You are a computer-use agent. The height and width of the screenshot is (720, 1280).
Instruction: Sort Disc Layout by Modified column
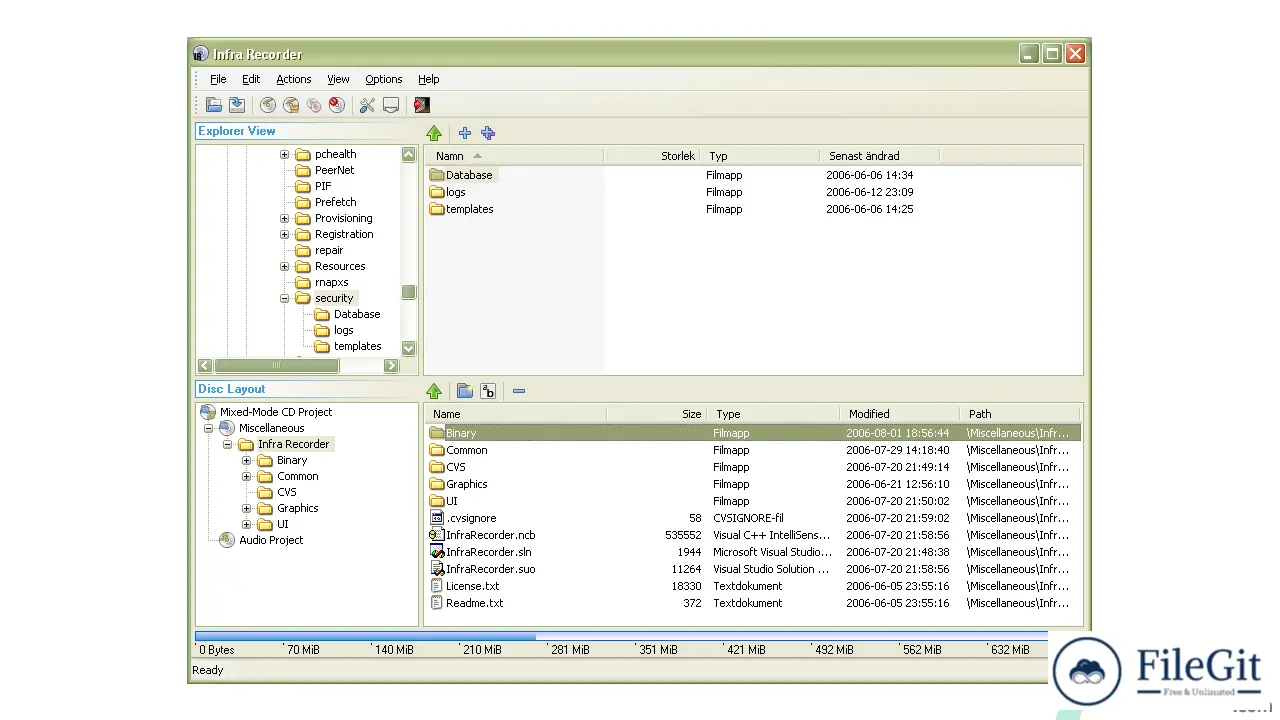[x=900, y=414]
